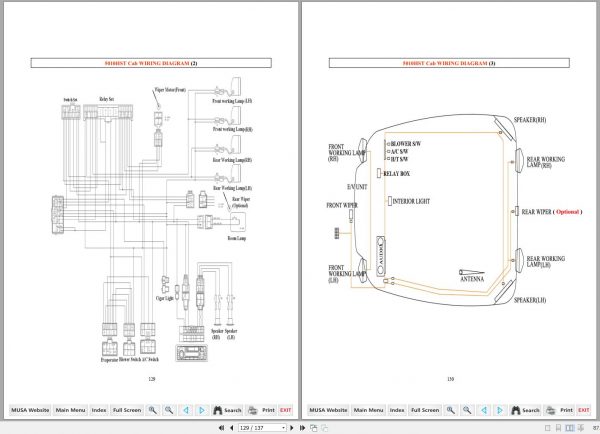Click the Cab Wiring Diagram (2) title

[x=151, y=63]
